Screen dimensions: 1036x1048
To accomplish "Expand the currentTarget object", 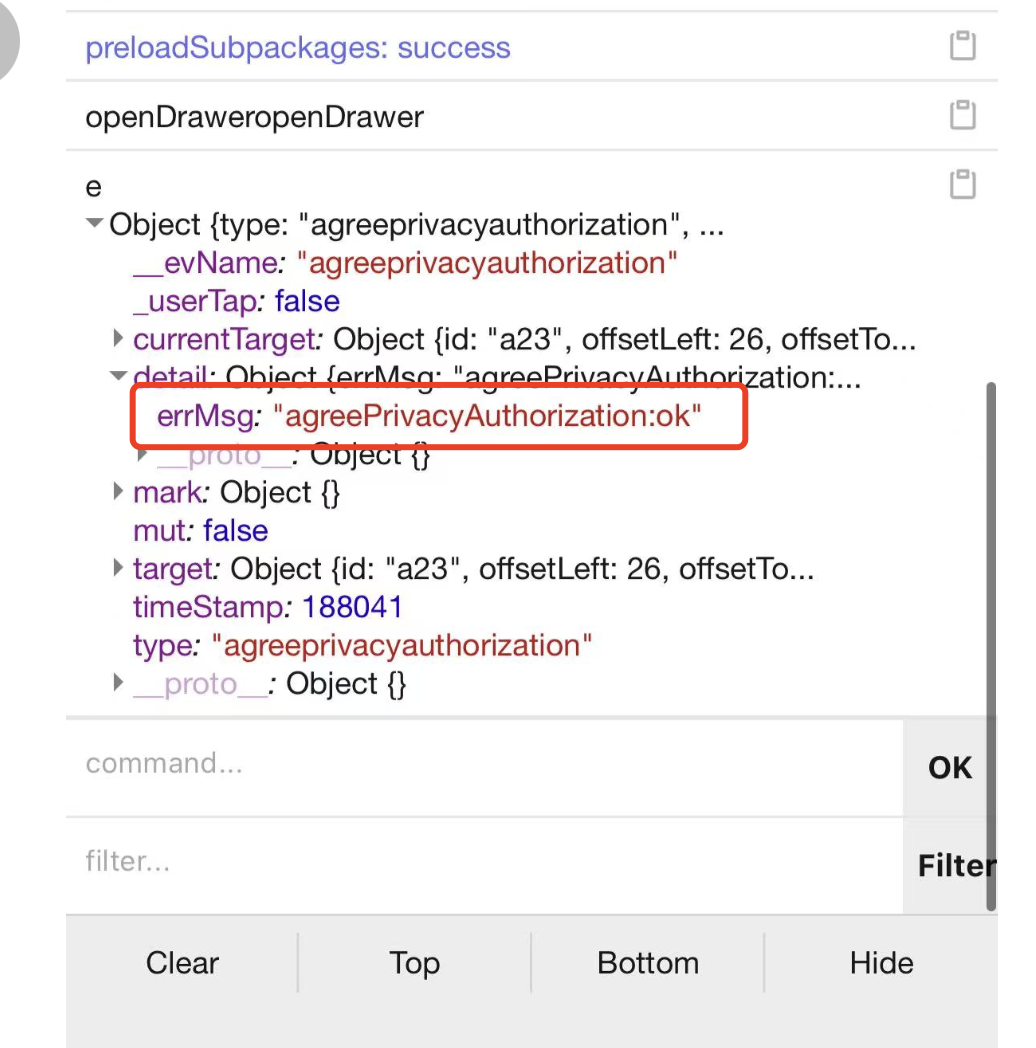I will 119,340.
